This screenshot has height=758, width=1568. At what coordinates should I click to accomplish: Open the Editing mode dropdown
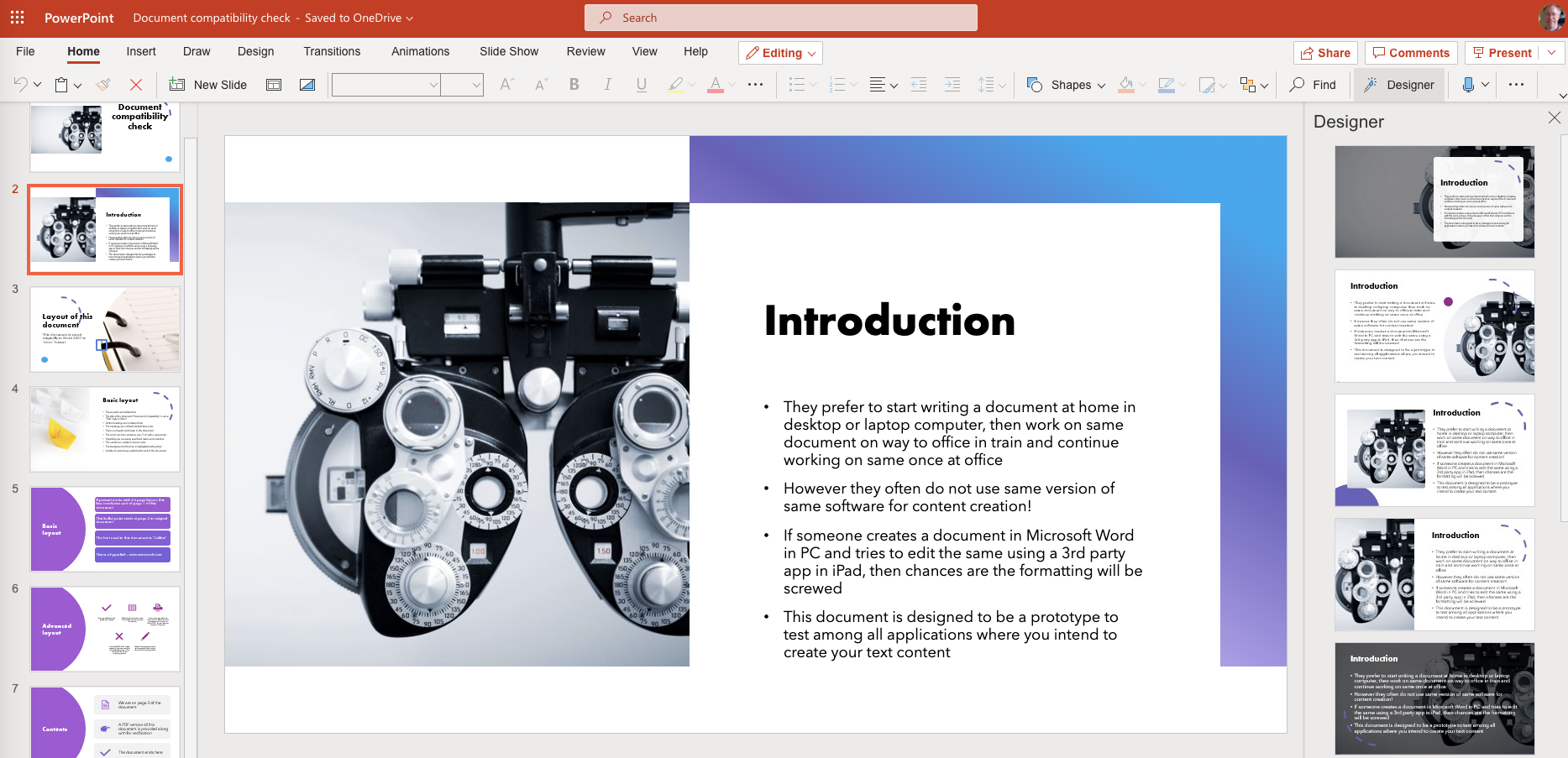780,53
